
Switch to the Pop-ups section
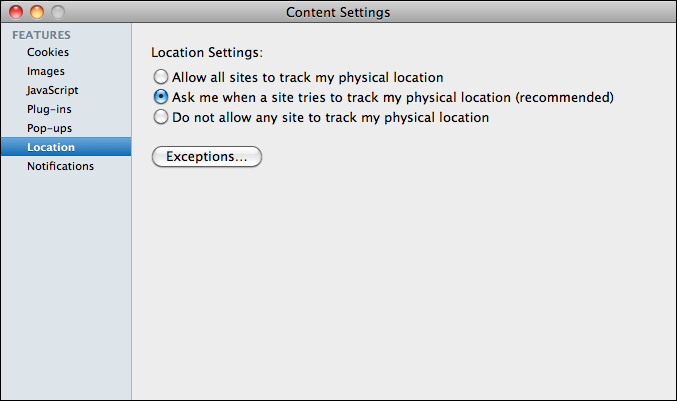click(49, 128)
